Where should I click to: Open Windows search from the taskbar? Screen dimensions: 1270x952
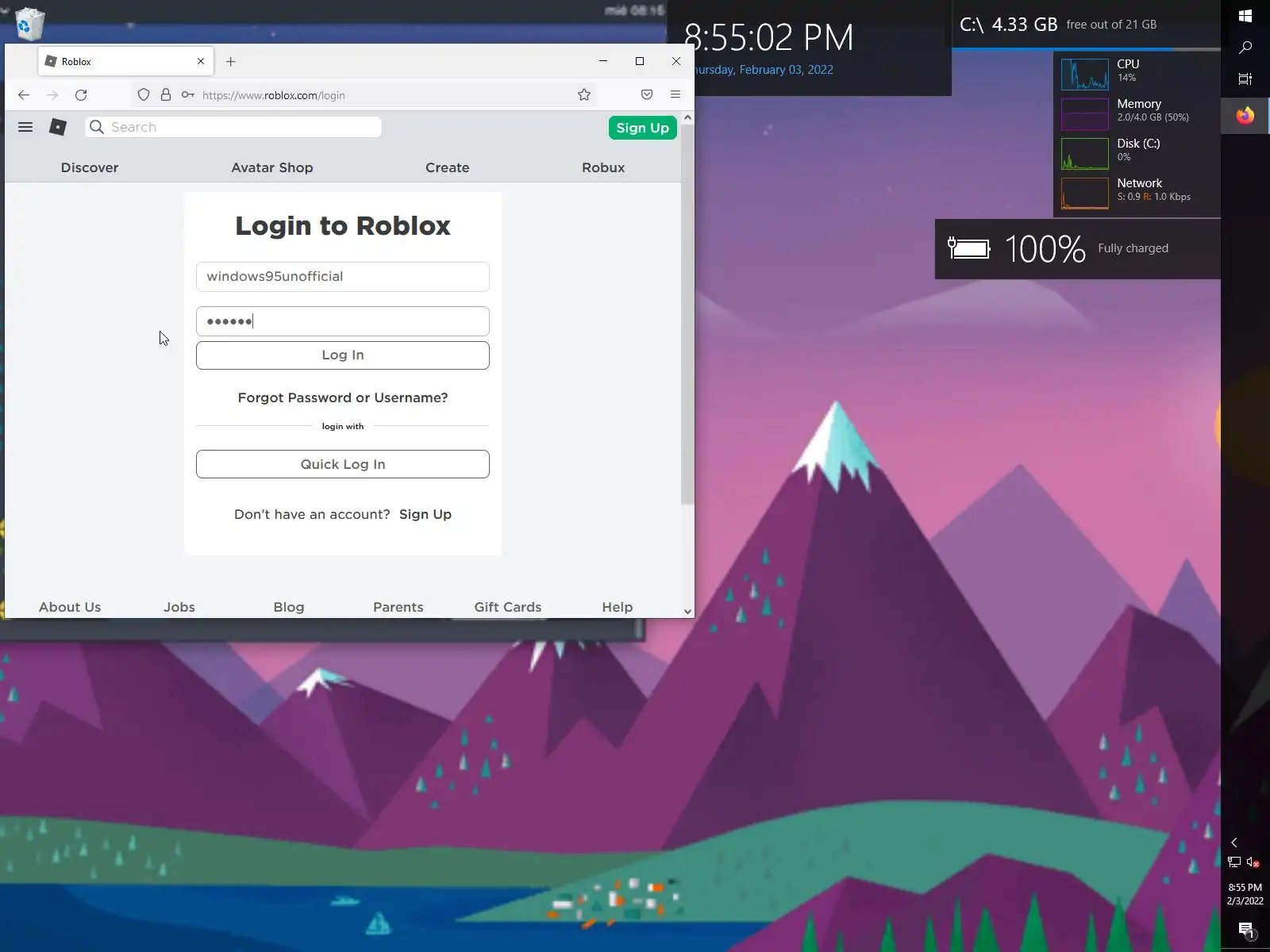[1245, 48]
